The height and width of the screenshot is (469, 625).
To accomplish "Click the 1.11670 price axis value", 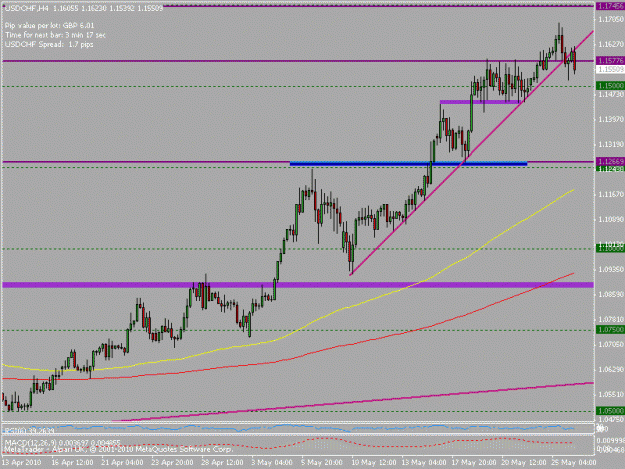I will (611, 194).
